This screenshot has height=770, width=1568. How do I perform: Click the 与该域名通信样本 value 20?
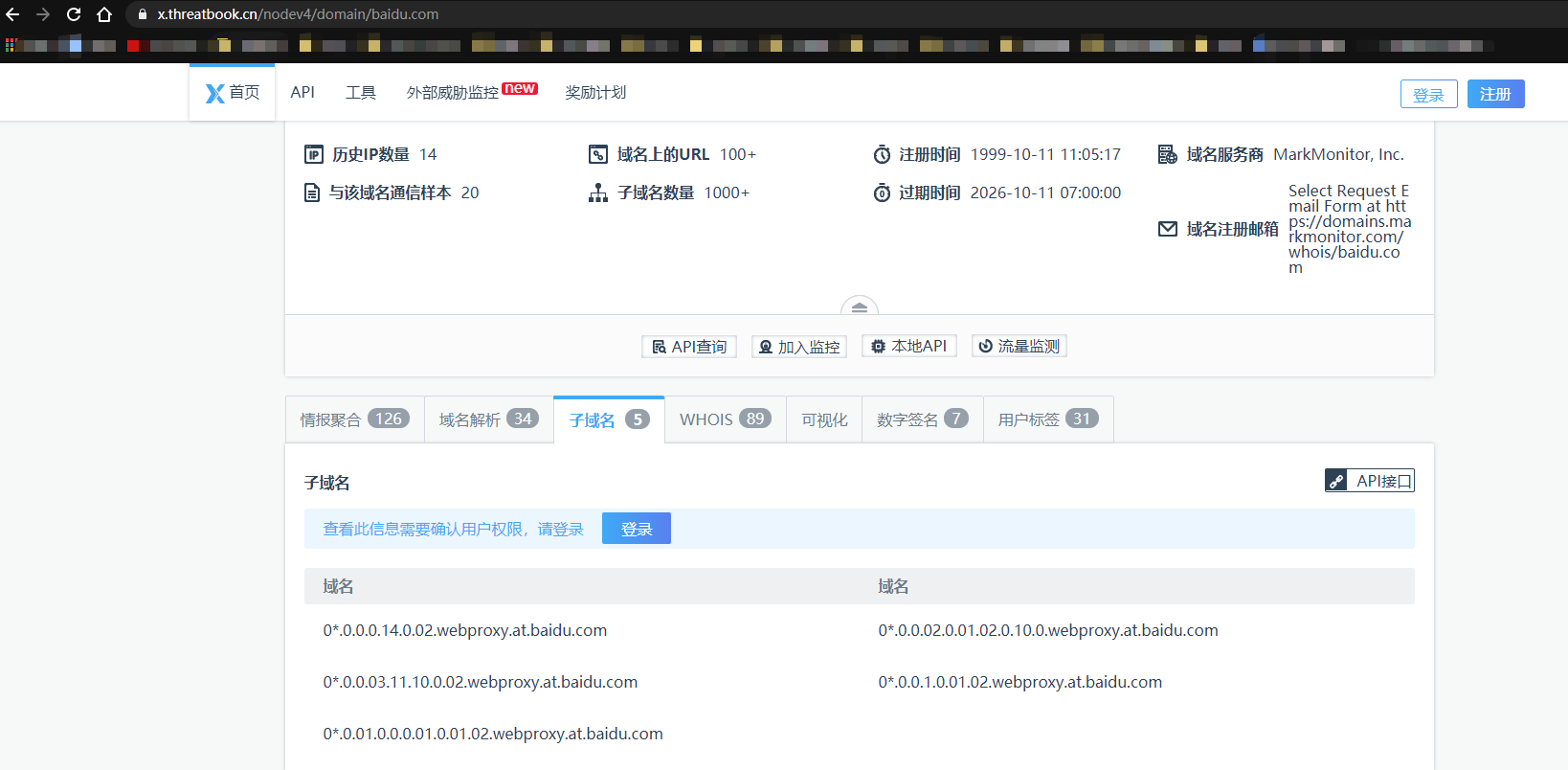coord(470,192)
